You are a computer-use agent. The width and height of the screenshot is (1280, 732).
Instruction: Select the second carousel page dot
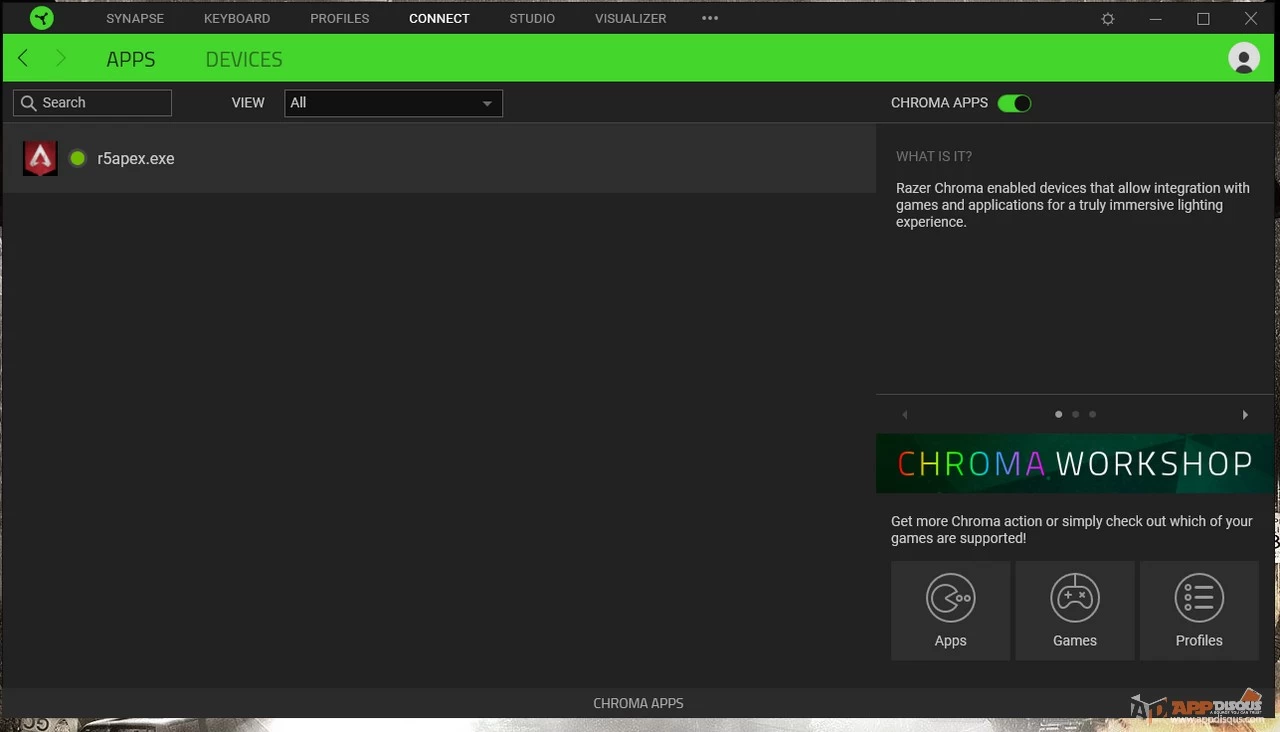point(1076,414)
